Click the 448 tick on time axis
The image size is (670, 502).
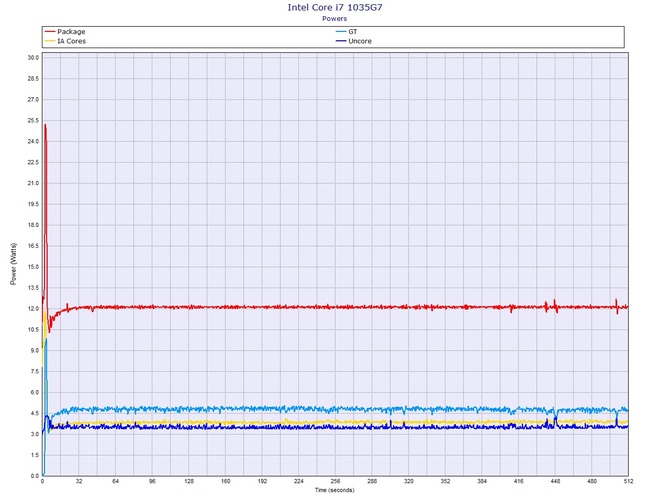(555, 481)
